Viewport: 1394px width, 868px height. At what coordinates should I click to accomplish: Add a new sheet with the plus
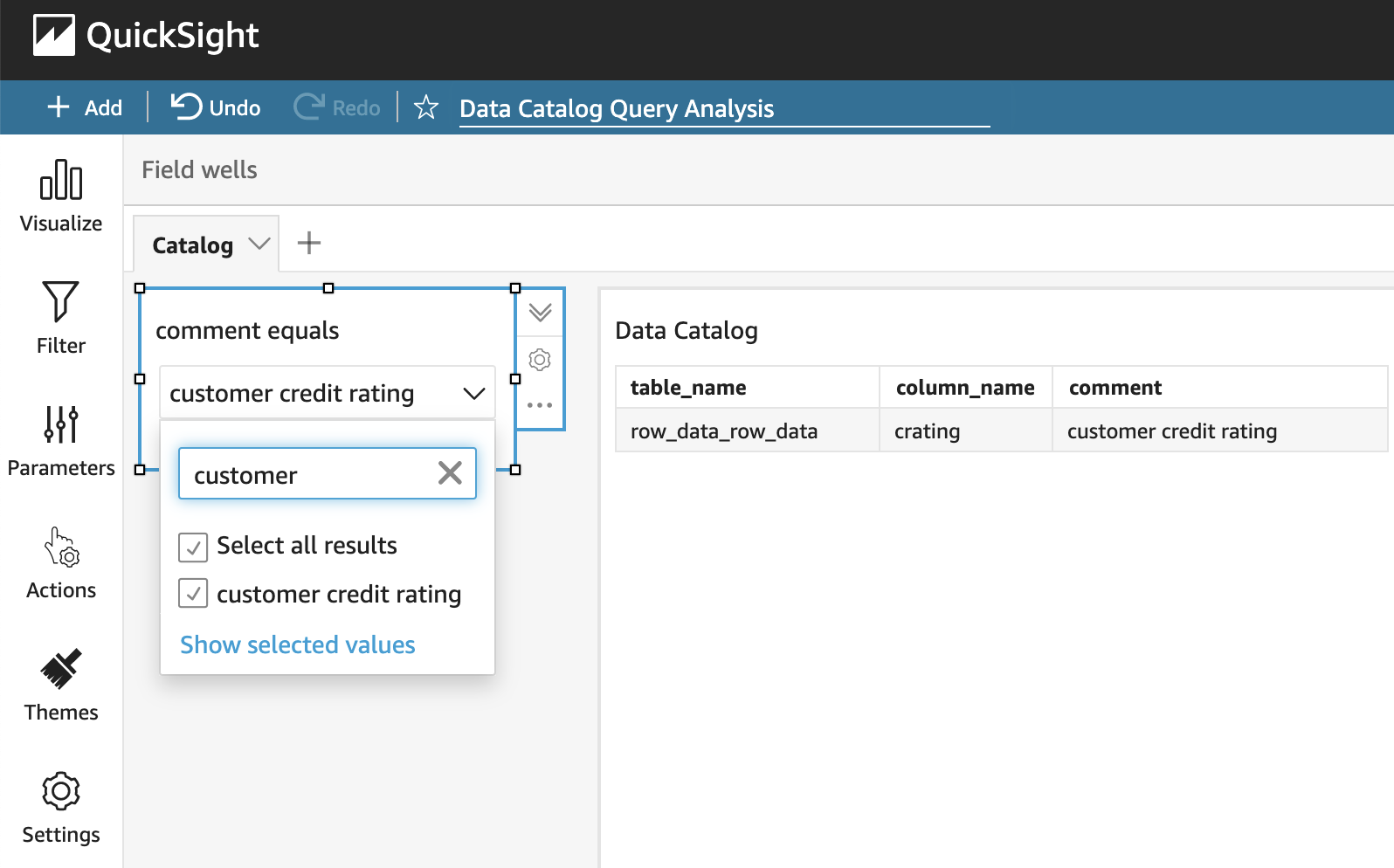pyautogui.click(x=309, y=243)
